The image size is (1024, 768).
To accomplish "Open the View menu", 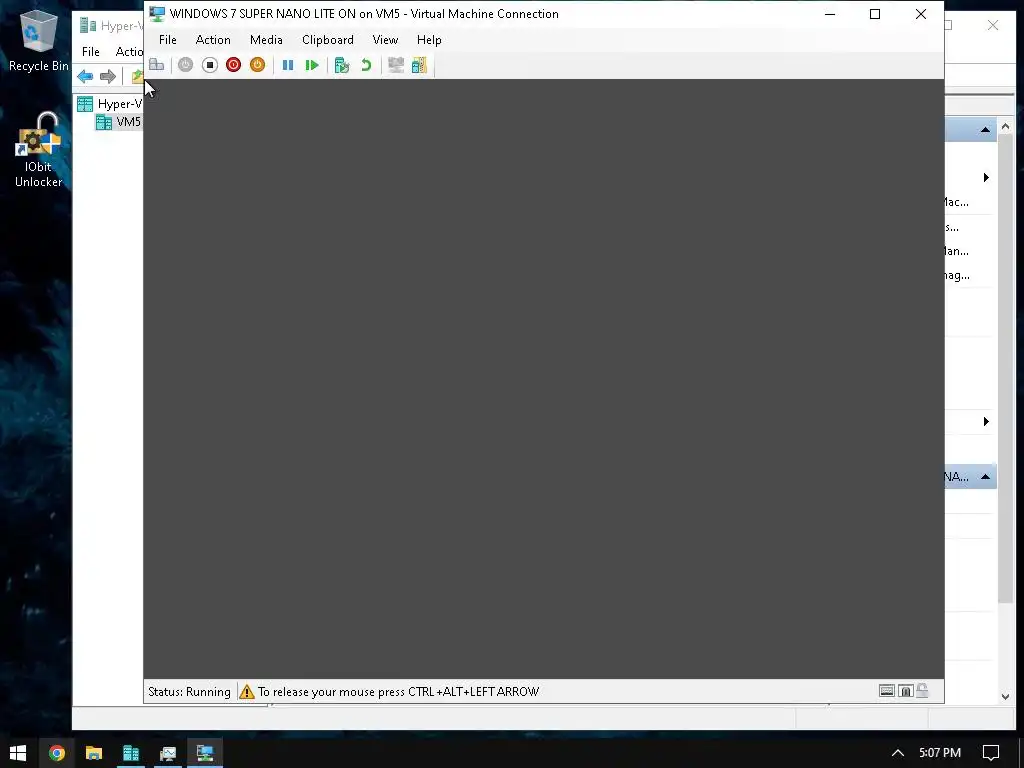I will tap(385, 40).
